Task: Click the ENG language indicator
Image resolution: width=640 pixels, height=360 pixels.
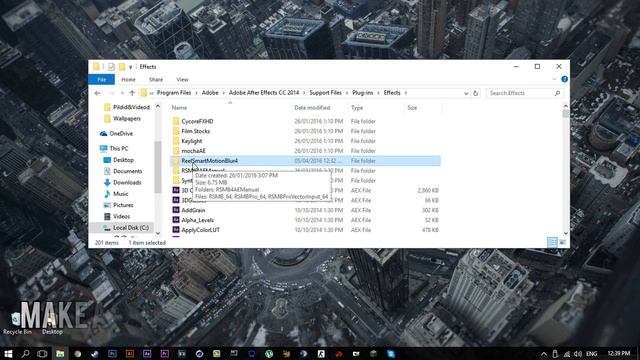Action: coord(591,354)
